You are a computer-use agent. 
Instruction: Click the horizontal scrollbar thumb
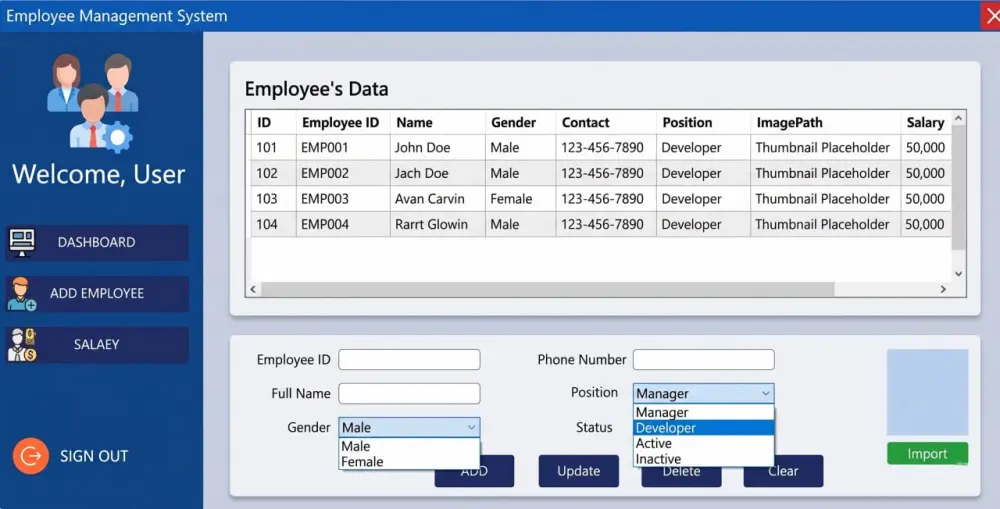point(547,290)
